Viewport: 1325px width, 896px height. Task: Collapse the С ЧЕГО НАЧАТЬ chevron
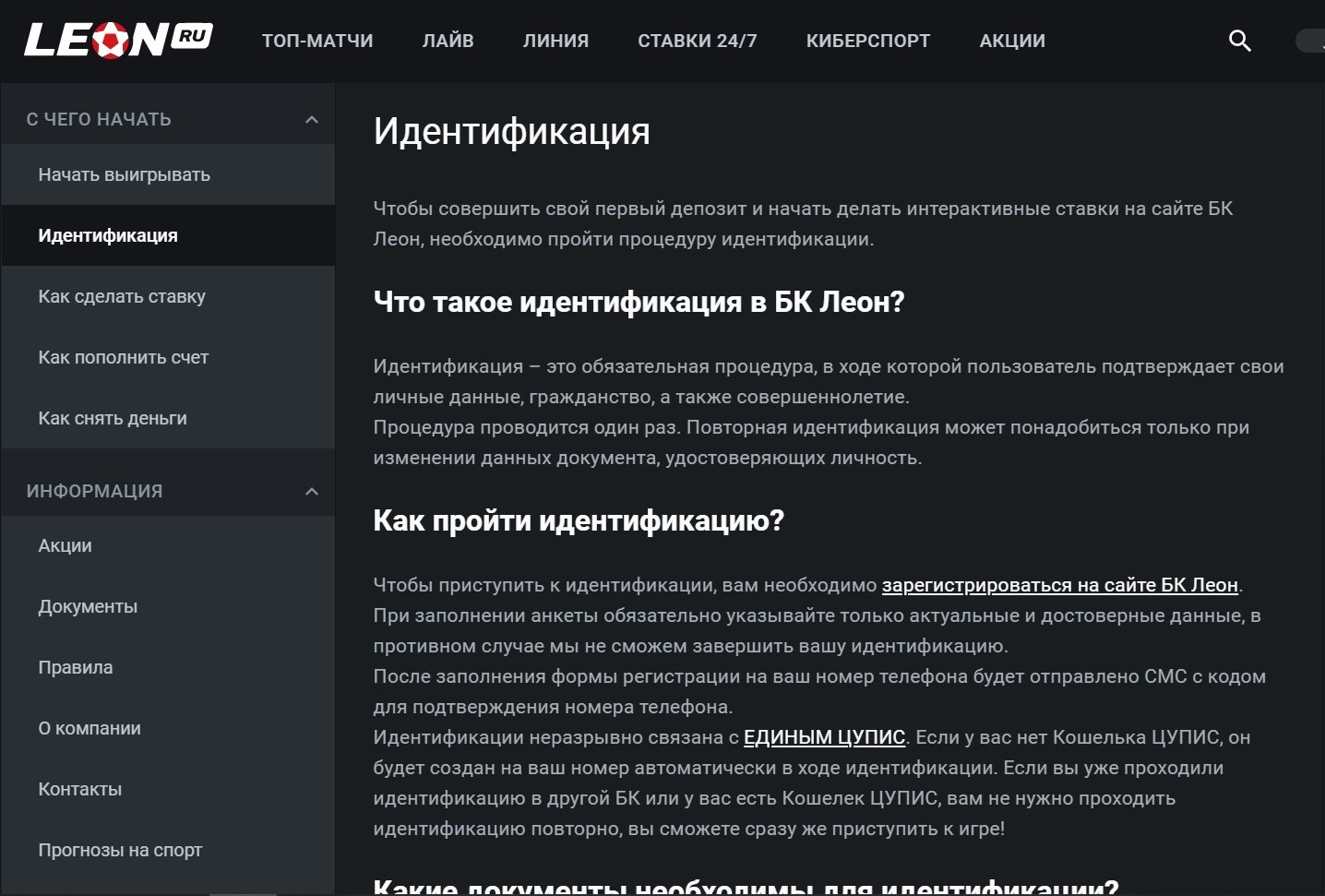point(312,119)
